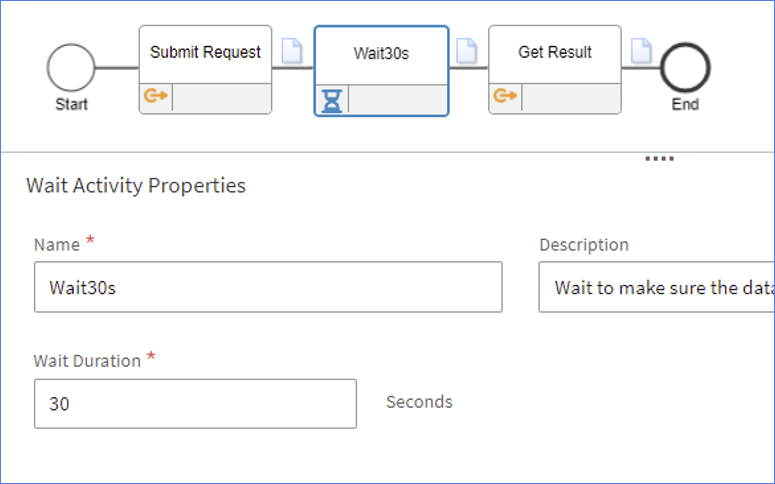The height and width of the screenshot is (484, 775).
Task: Click the Description field label
Action: [584, 245]
